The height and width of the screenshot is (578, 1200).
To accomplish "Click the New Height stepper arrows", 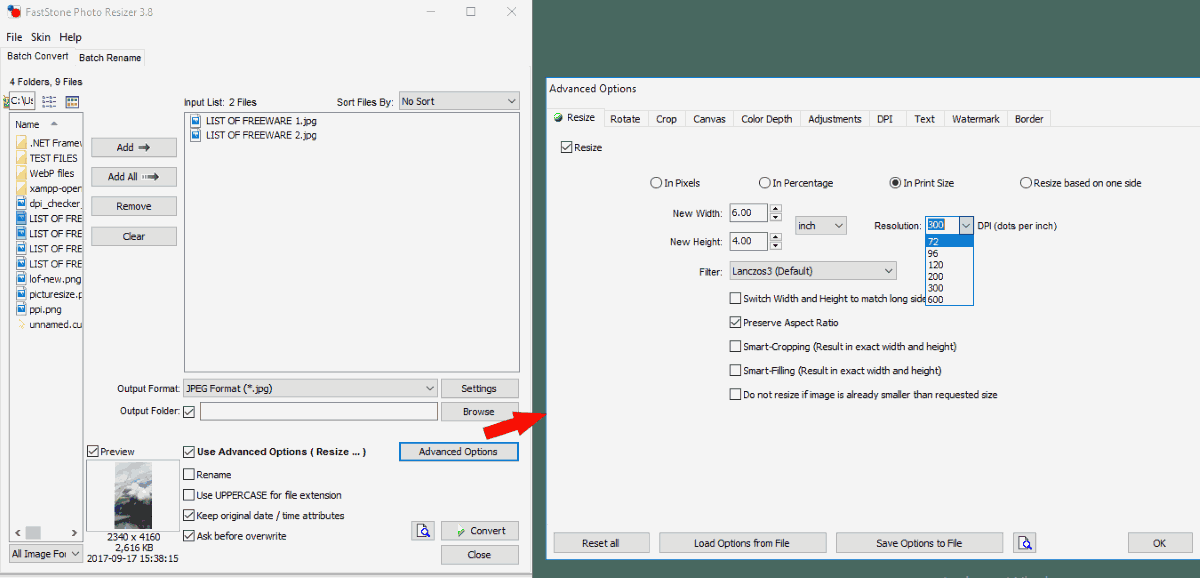I will pyautogui.click(x=776, y=241).
